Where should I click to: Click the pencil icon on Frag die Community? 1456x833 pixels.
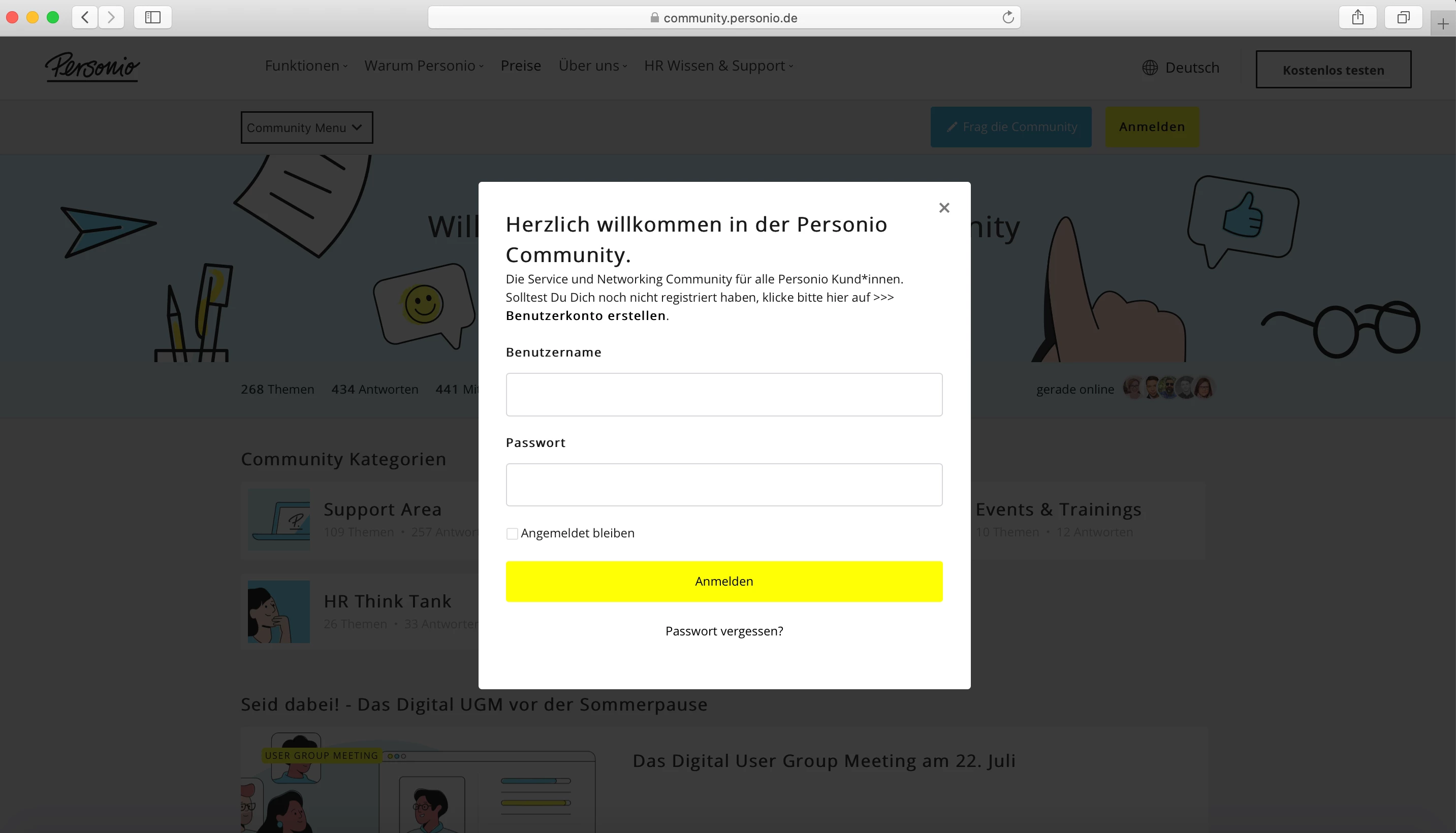coord(952,127)
